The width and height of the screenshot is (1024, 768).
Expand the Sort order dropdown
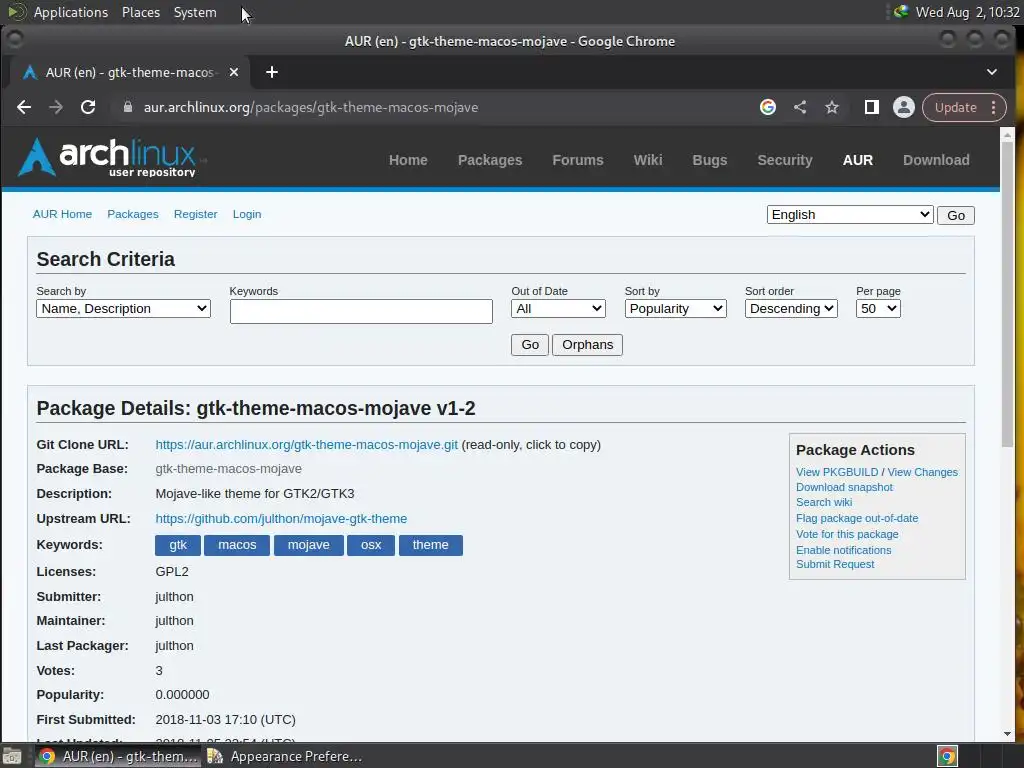click(791, 309)
